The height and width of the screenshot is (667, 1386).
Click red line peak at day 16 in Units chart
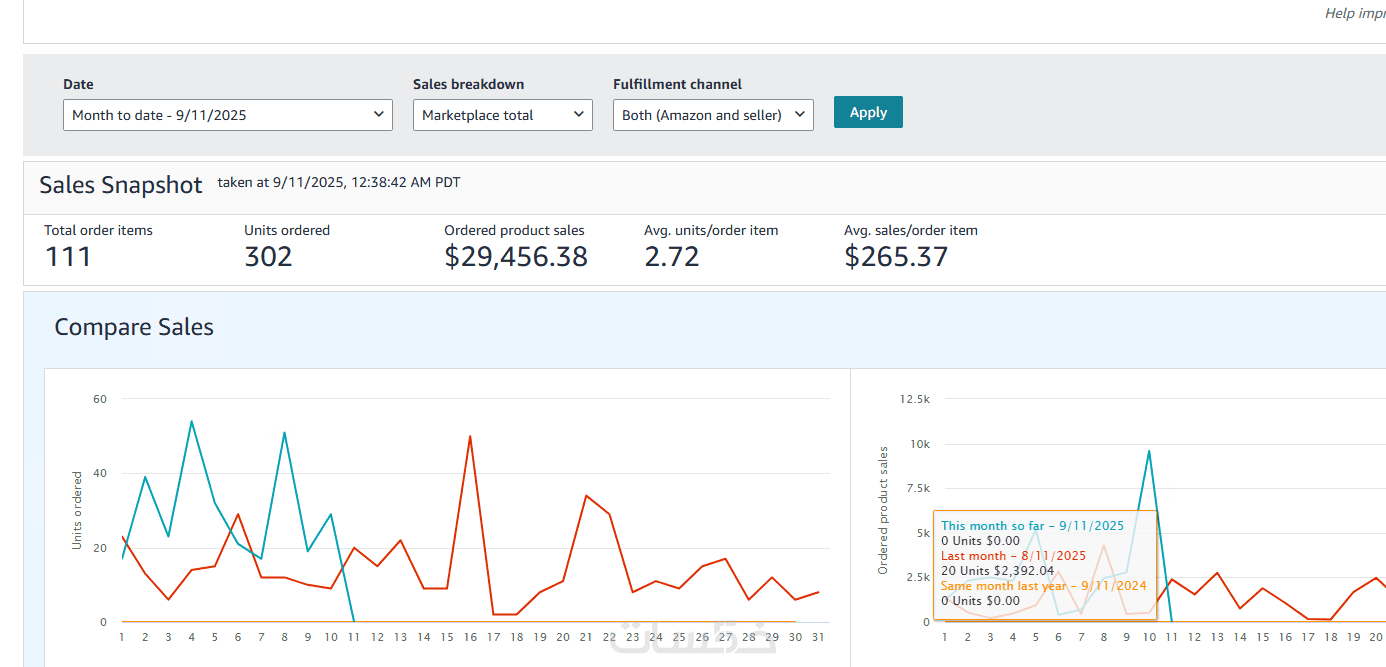[470, 436]
